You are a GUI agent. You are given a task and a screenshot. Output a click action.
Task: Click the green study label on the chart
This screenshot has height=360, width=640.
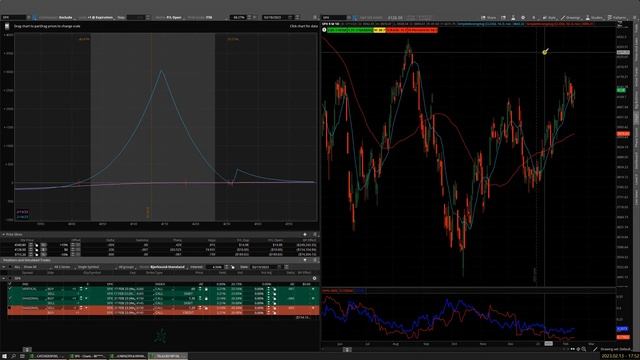point(350,30)
